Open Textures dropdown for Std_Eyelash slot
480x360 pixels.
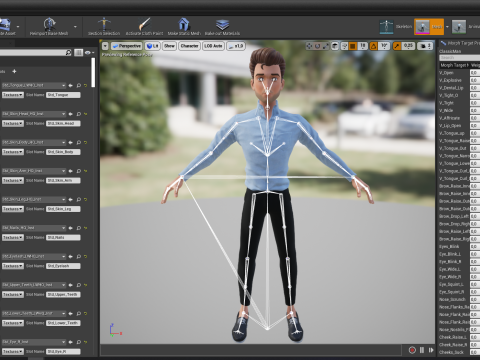tap(13, 266)
